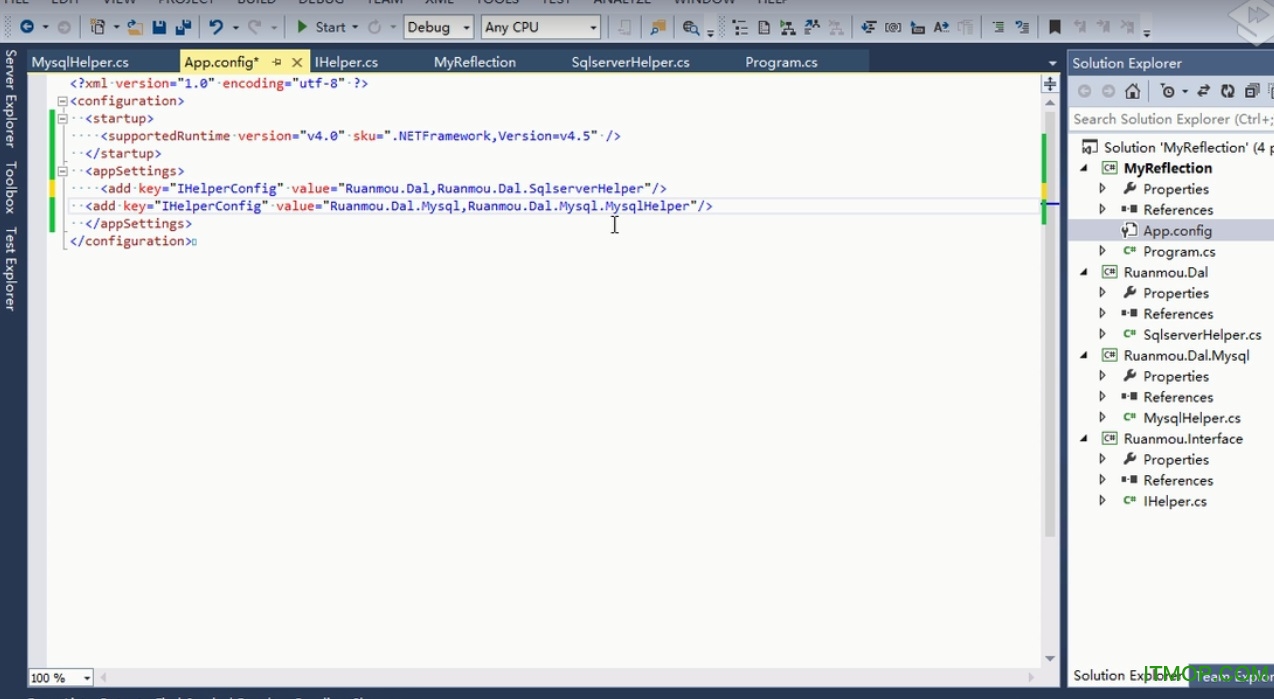Collapse the appSettings XML node outline

click(63, 171)
